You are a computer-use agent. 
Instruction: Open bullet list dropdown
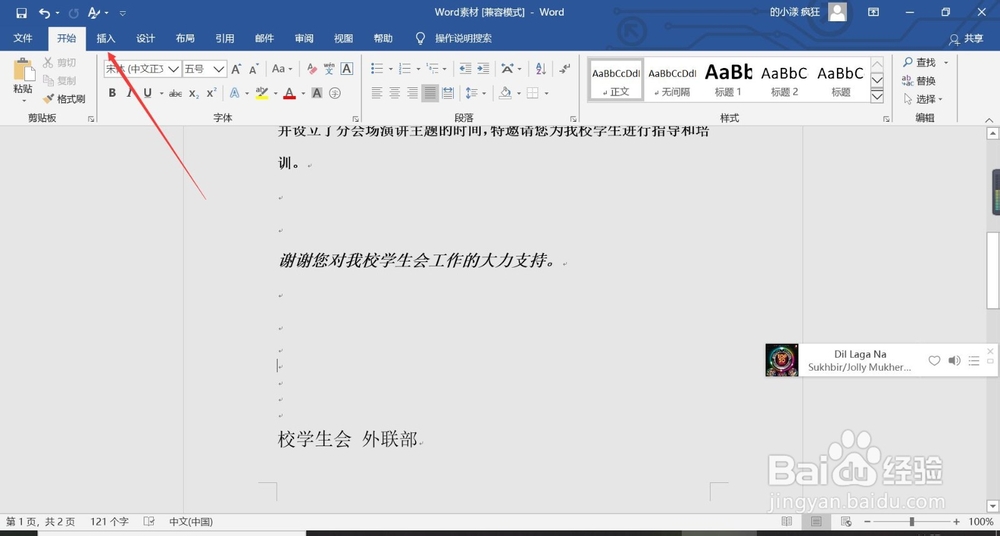(x=390, y=69)
